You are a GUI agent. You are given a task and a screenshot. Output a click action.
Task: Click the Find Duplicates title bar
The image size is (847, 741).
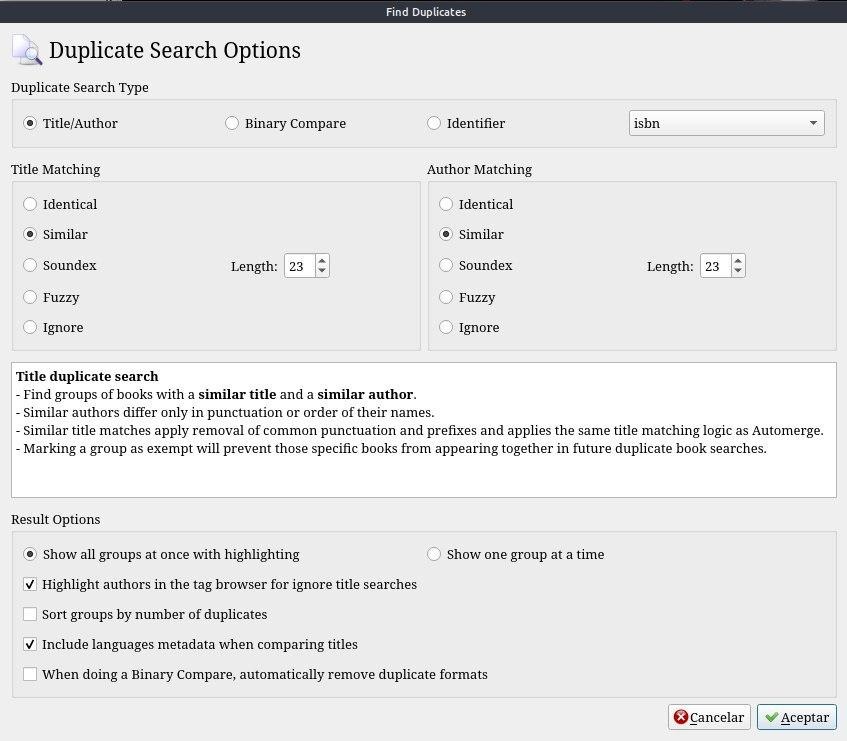(x=424, y=11)
